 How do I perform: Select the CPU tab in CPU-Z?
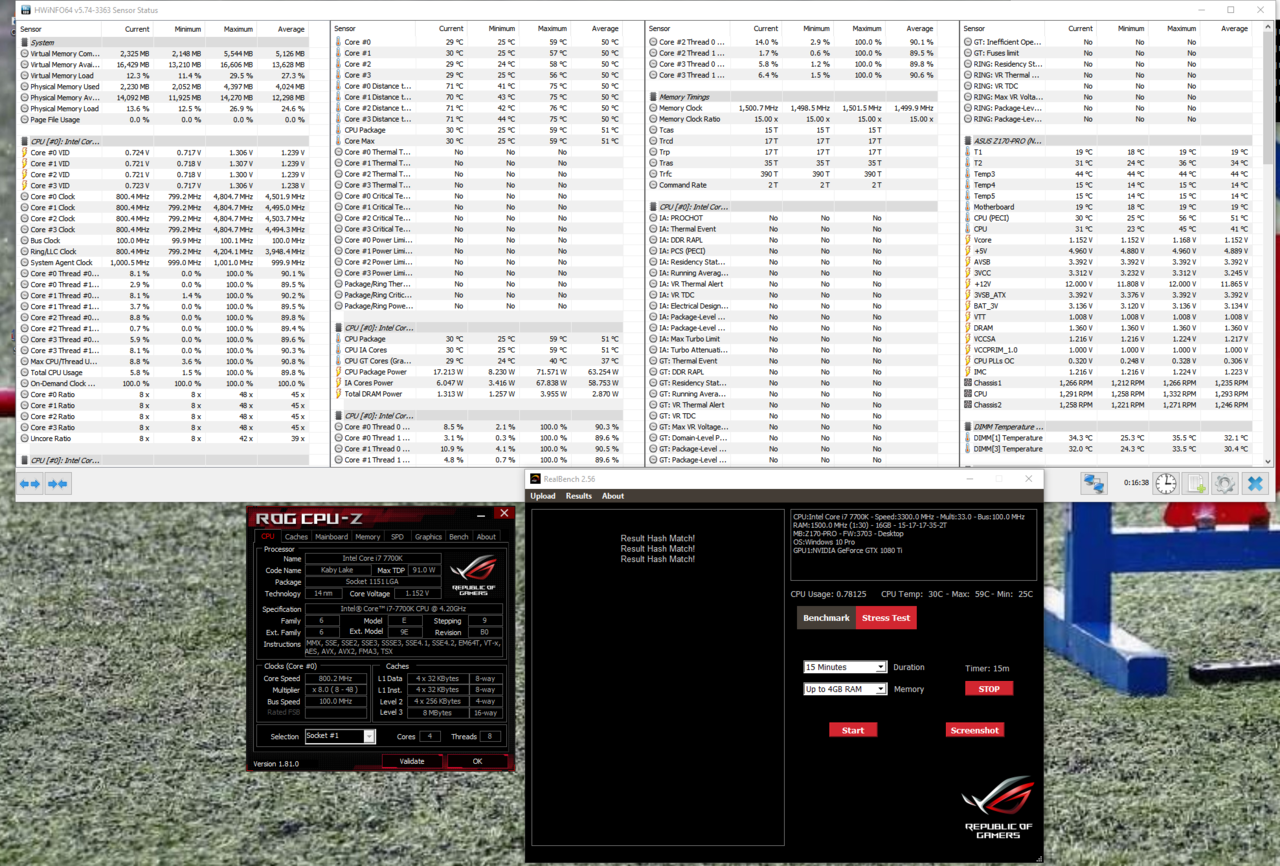coord(268,537)
